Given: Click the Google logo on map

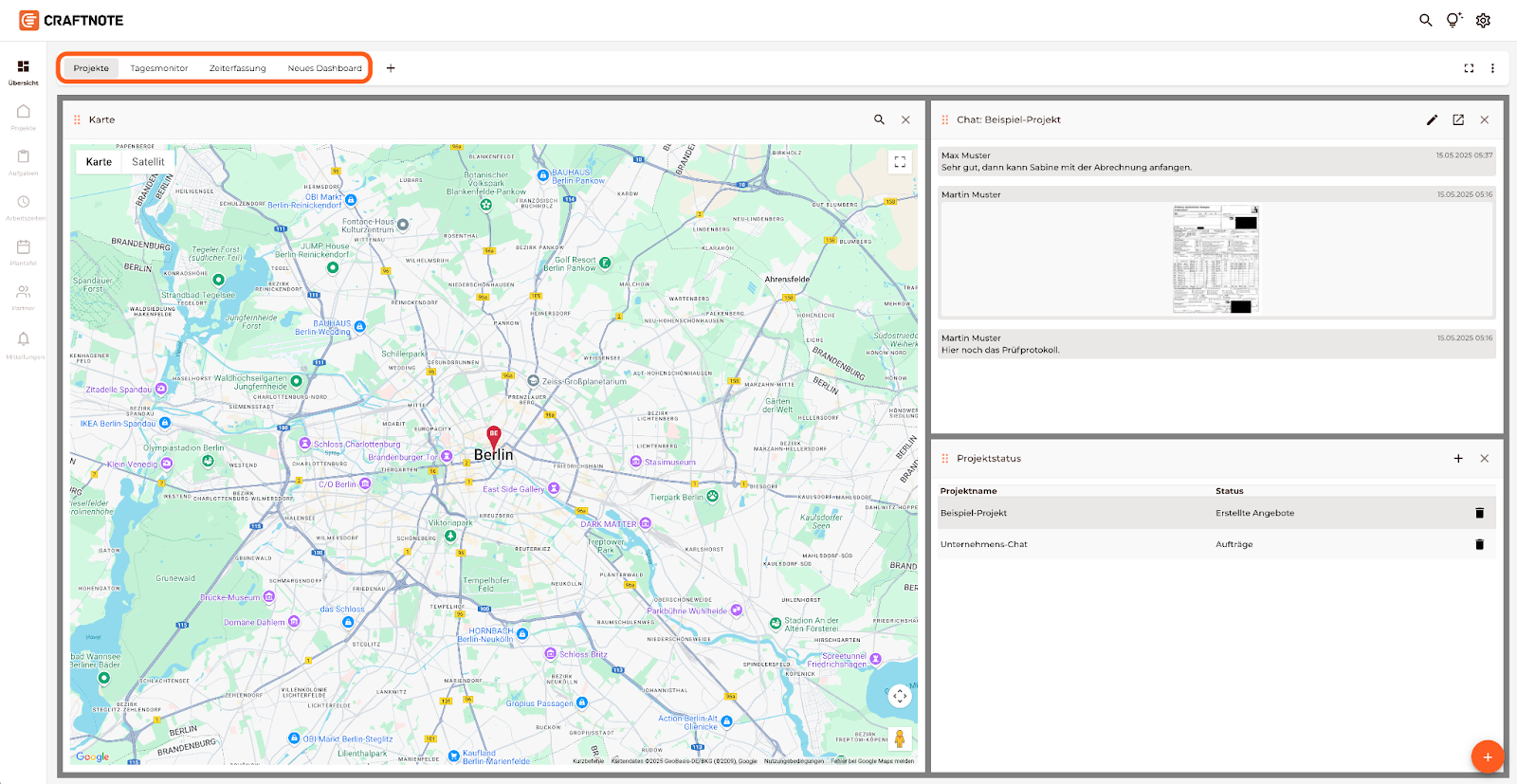Looking at the screenshot, I should click(x=93, y=757).
